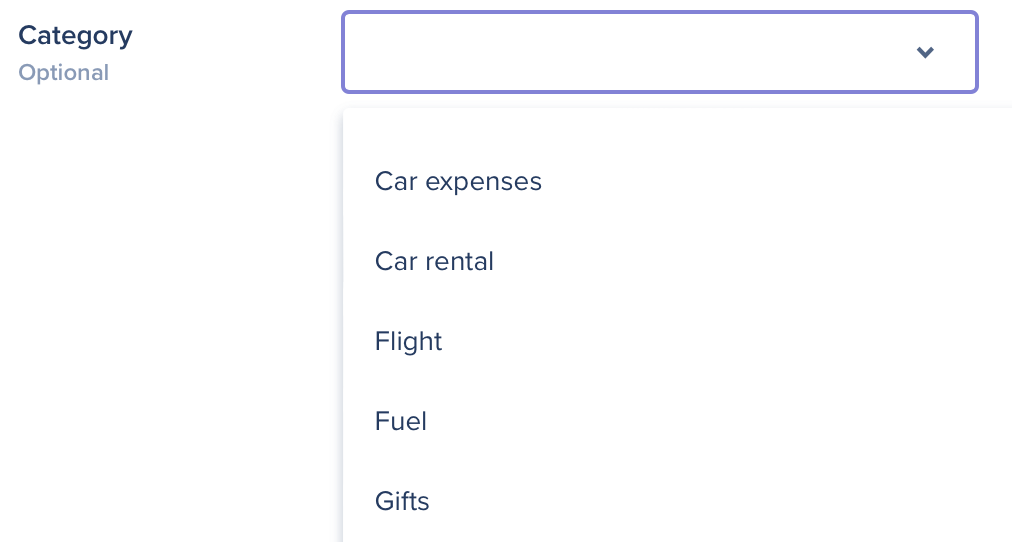Image resolution: width=1012 pixels, height=542 pixels.
Task: Mark this expense as Flight
Action: pos(408,341)
